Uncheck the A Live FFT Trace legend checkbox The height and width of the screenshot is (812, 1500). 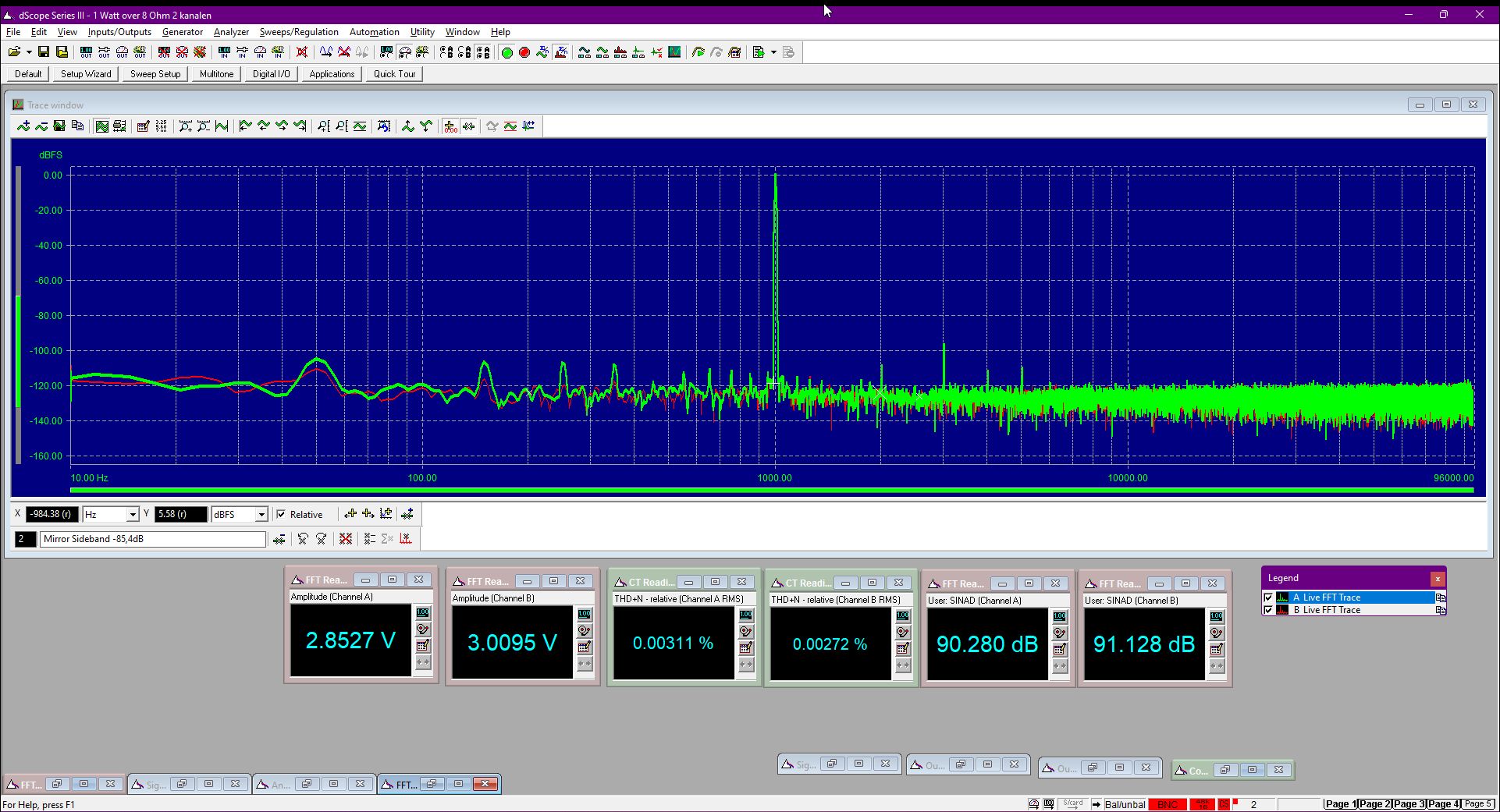pos(1268,597)
